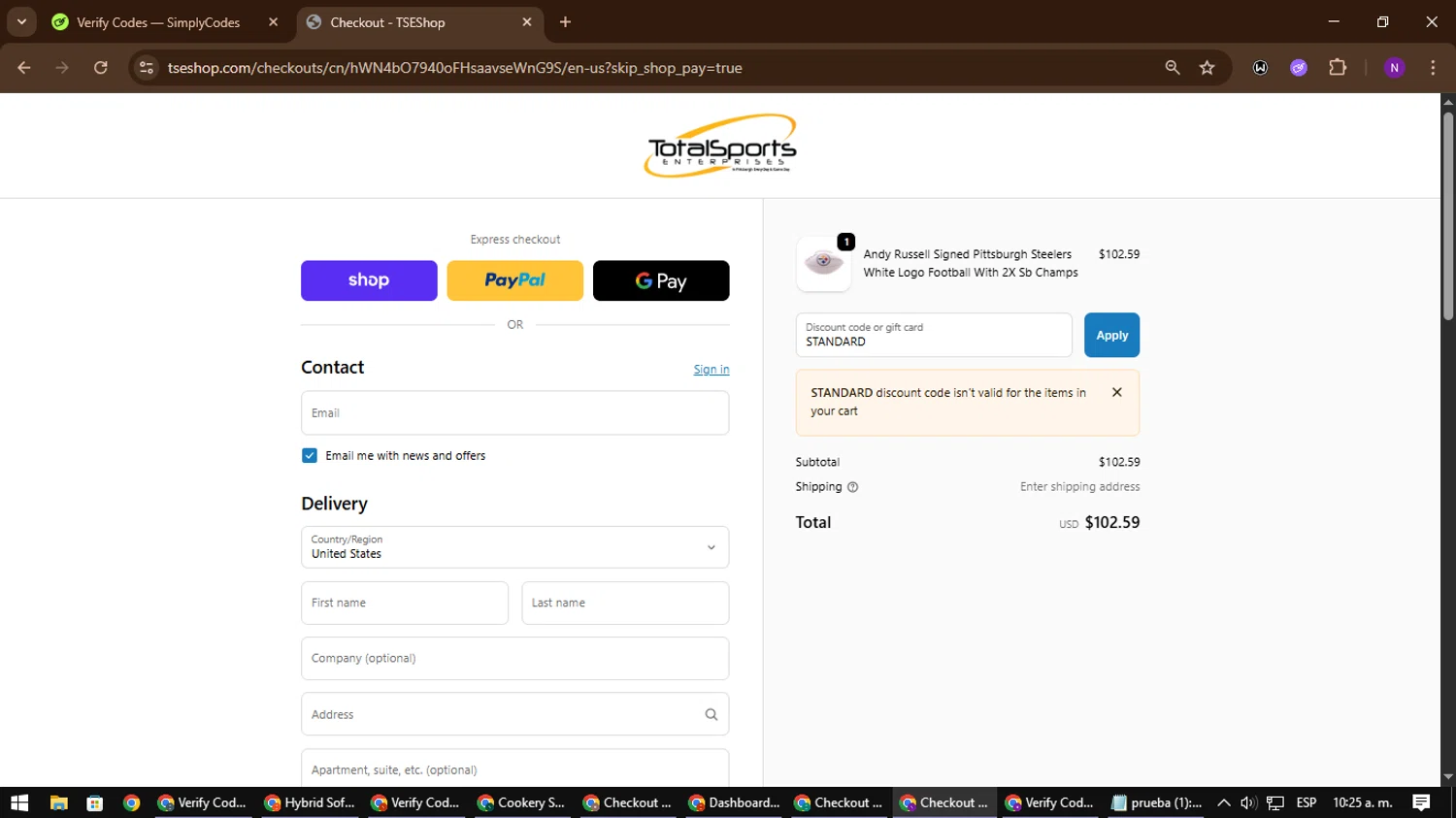Switch to Cookery S... taskbar window
The height and width of the screenshot is (818, 1456).
(x=522, y=802)
